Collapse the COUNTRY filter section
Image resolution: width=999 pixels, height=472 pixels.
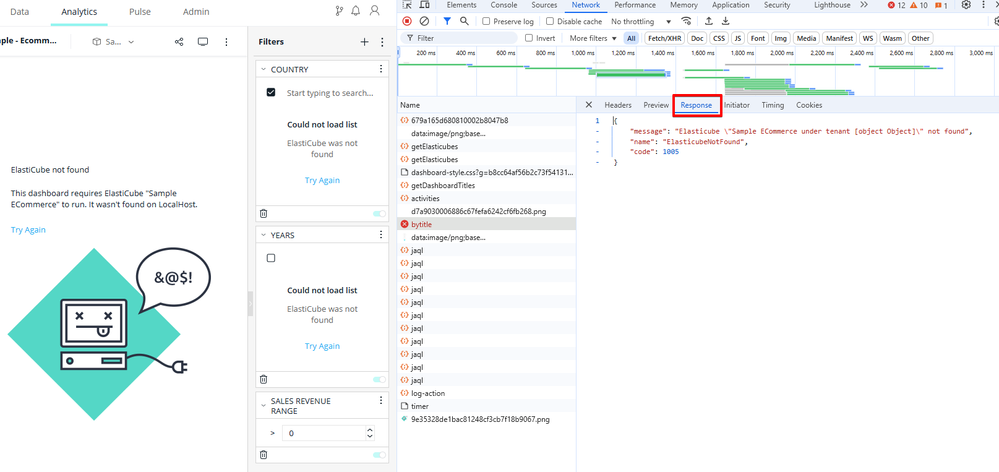(263, 69)
